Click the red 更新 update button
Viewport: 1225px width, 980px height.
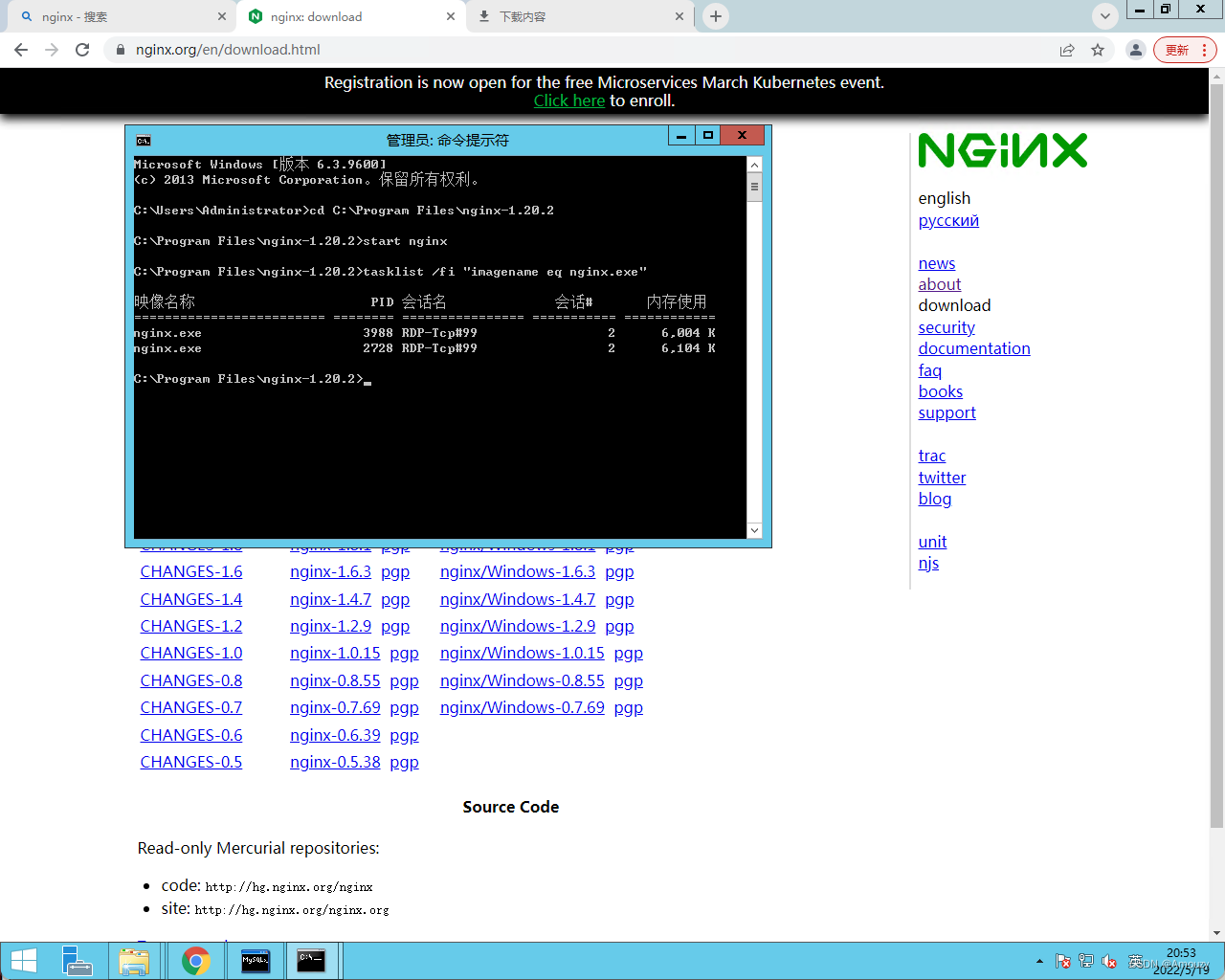coord(1185,50)
